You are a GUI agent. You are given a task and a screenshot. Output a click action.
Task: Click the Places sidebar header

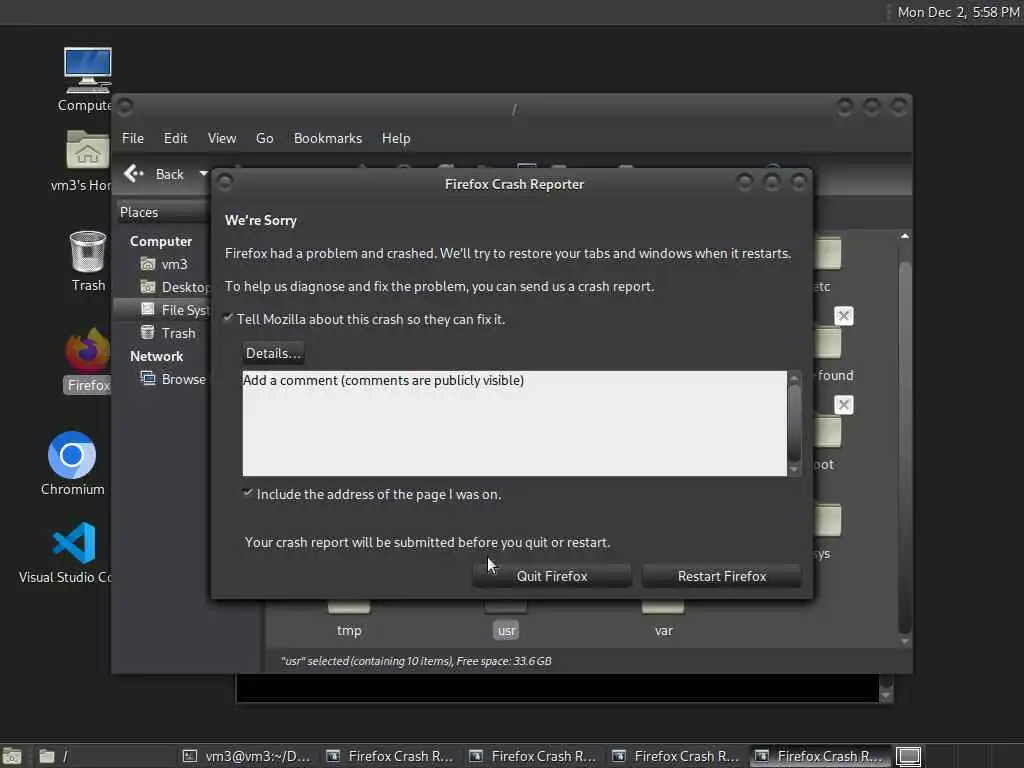pyautogui.click(x=163, y=212)
